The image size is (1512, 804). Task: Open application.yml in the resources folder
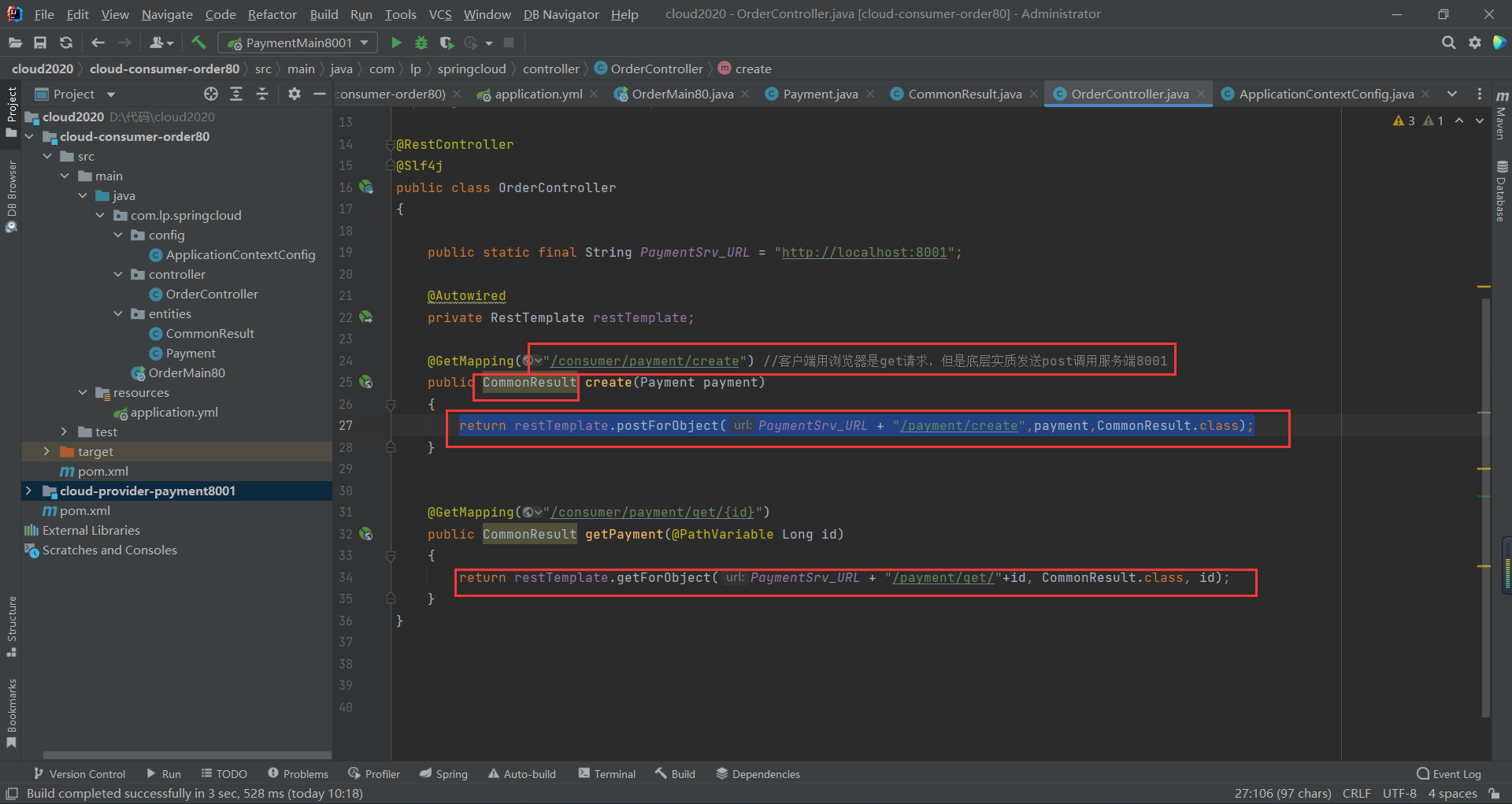(x=174, y=412)
